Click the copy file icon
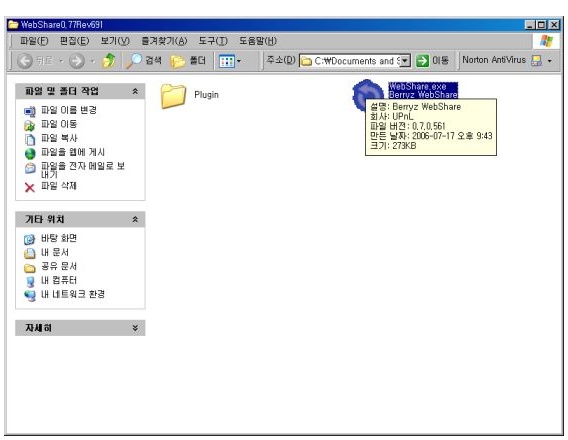This screenshot has width=568, height=440. 30,140
